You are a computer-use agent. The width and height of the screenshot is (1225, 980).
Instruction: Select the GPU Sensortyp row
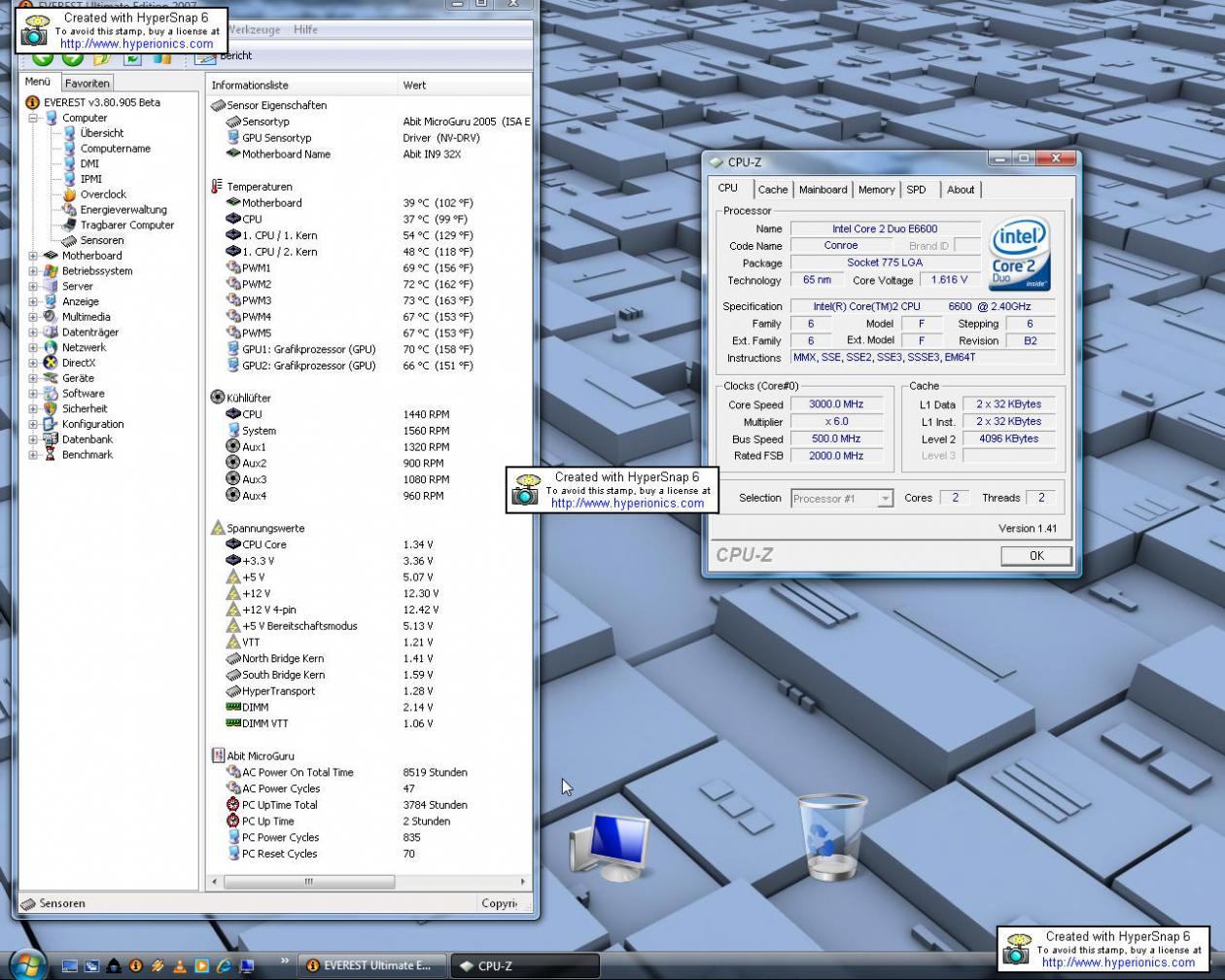369,138
